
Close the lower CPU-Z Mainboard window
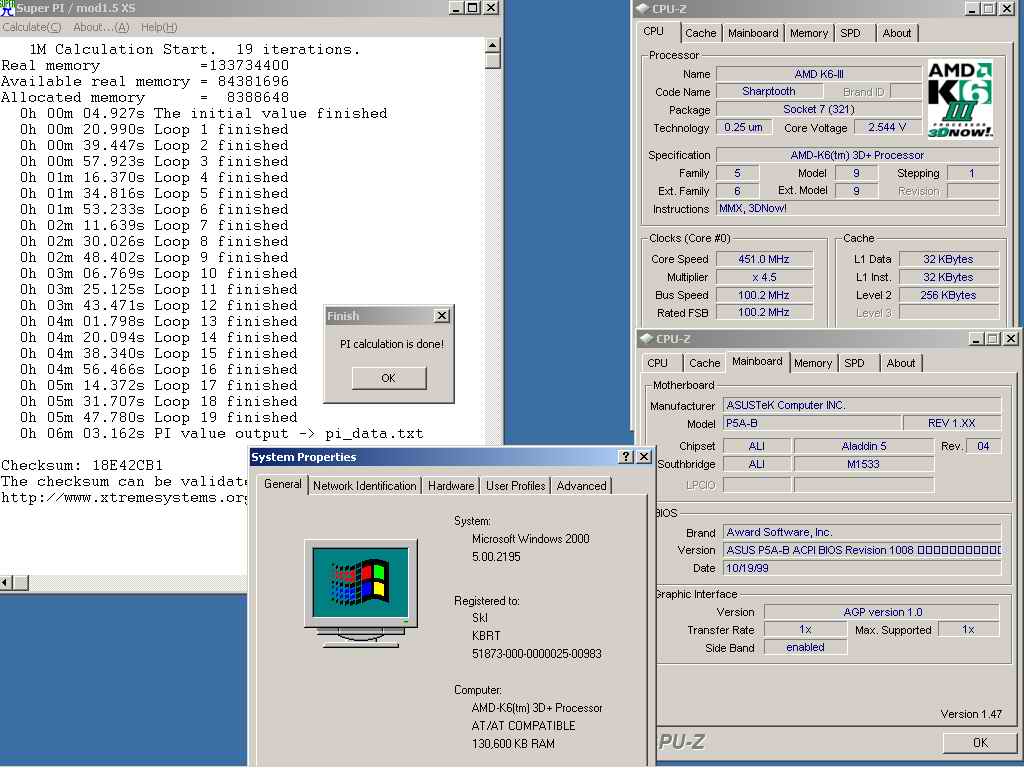[1010, 338]
